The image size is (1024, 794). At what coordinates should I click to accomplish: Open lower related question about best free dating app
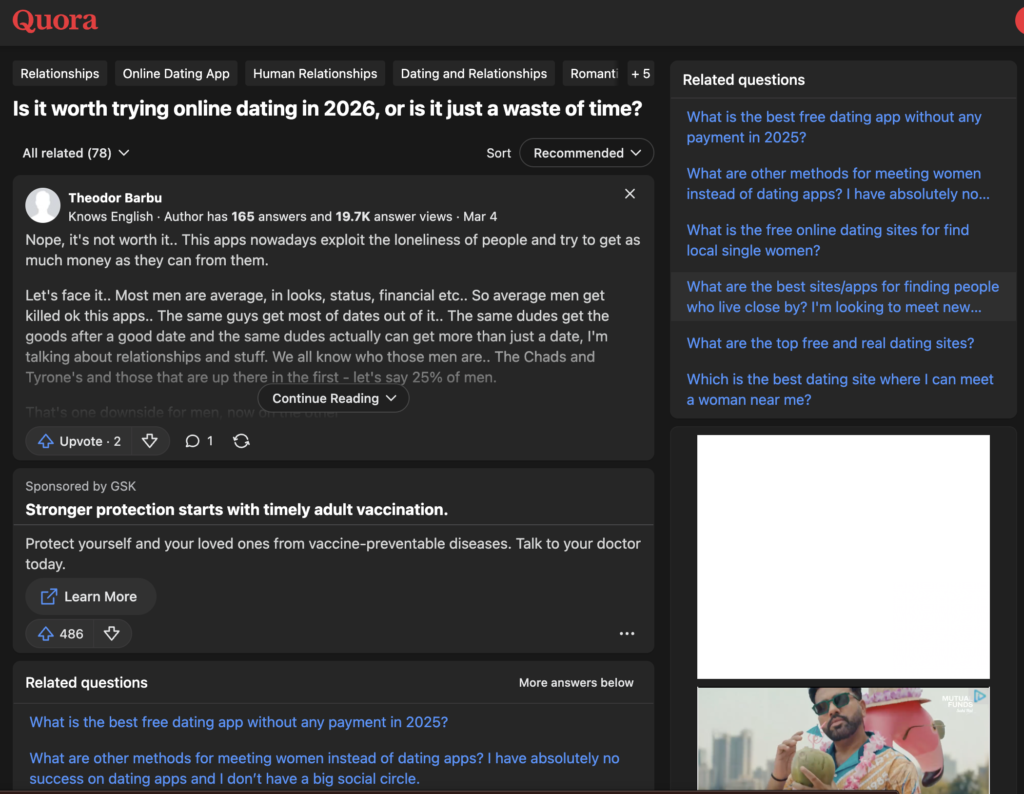tap(238, 722)
